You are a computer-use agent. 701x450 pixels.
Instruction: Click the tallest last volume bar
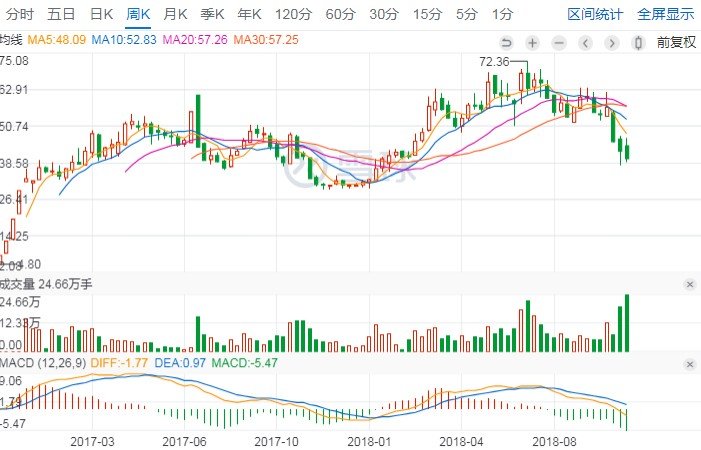tap(627, 323)
